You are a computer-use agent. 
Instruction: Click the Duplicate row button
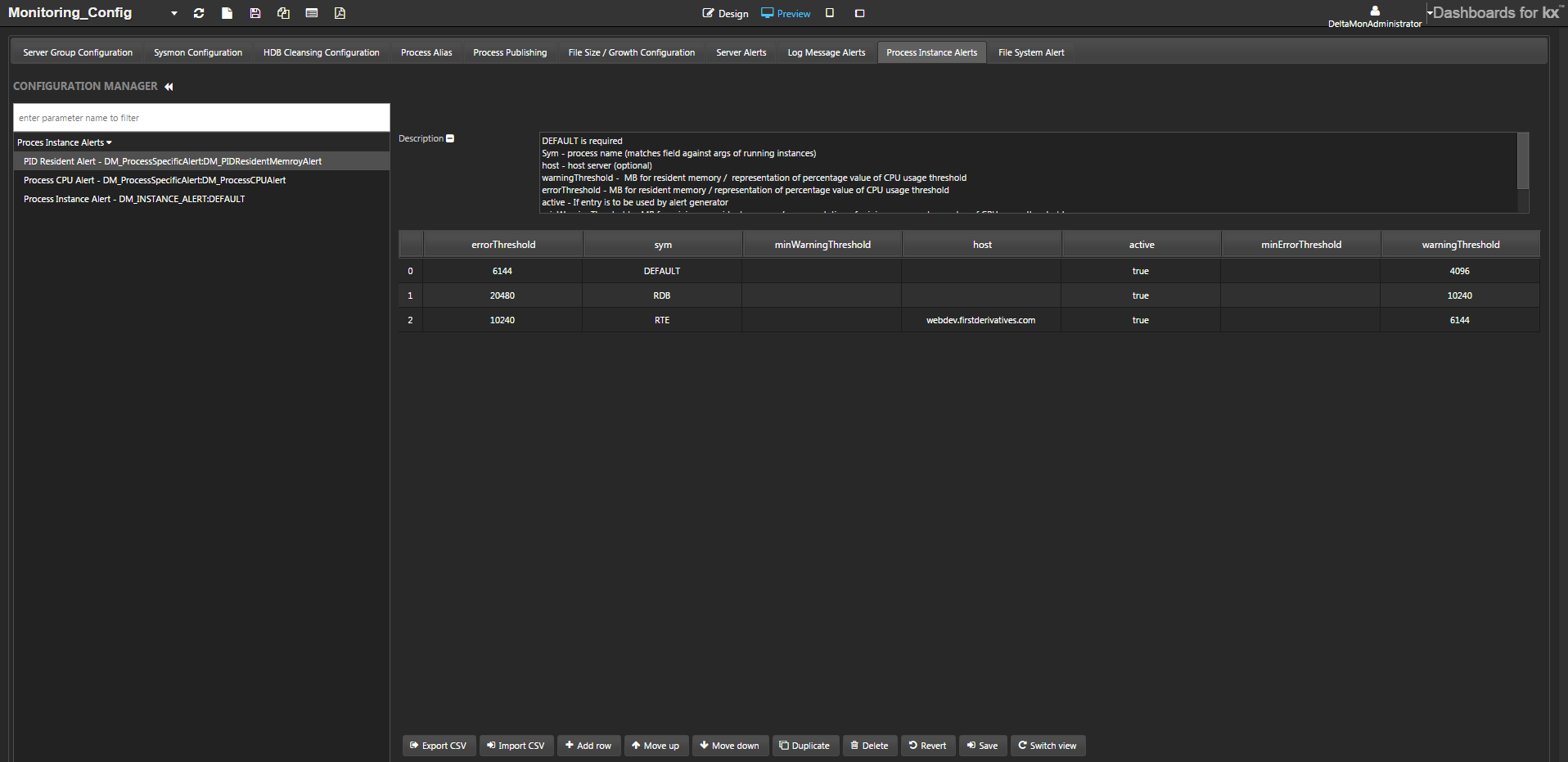(805, 746)
